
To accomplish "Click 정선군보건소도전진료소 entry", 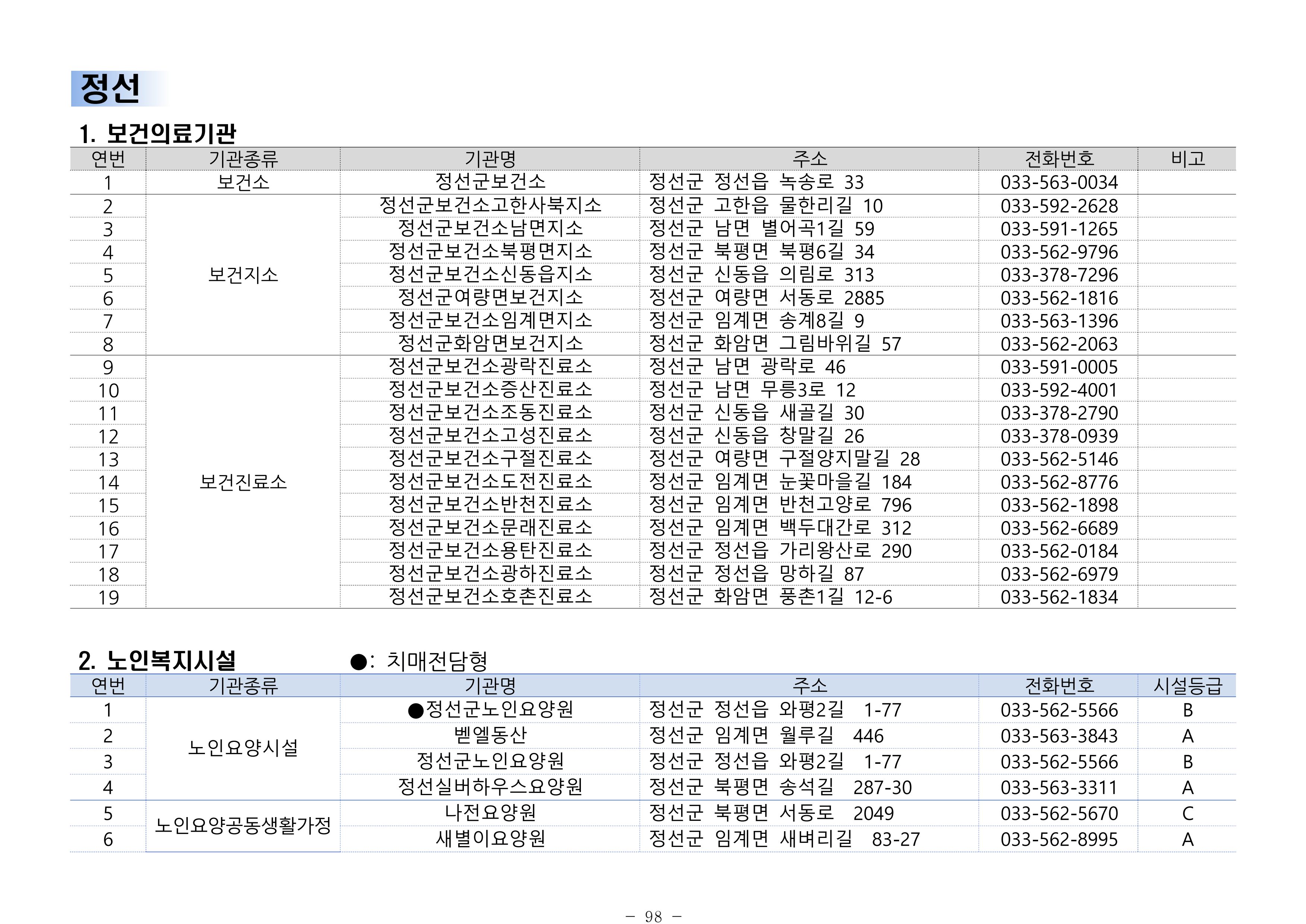I will [490, 482].
